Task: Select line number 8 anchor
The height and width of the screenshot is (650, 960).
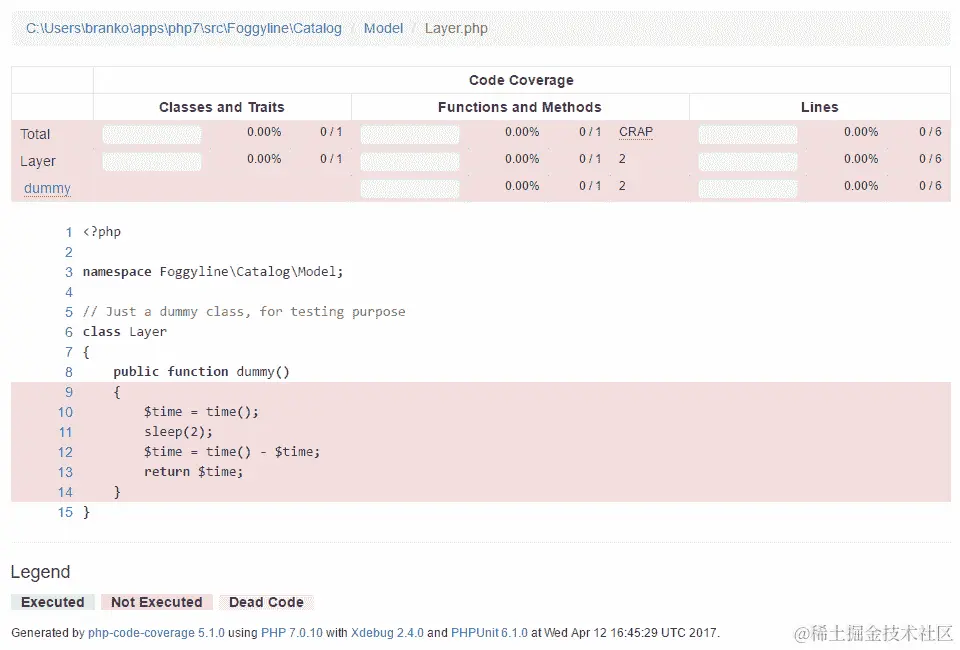Action: (x=69, y=372)
